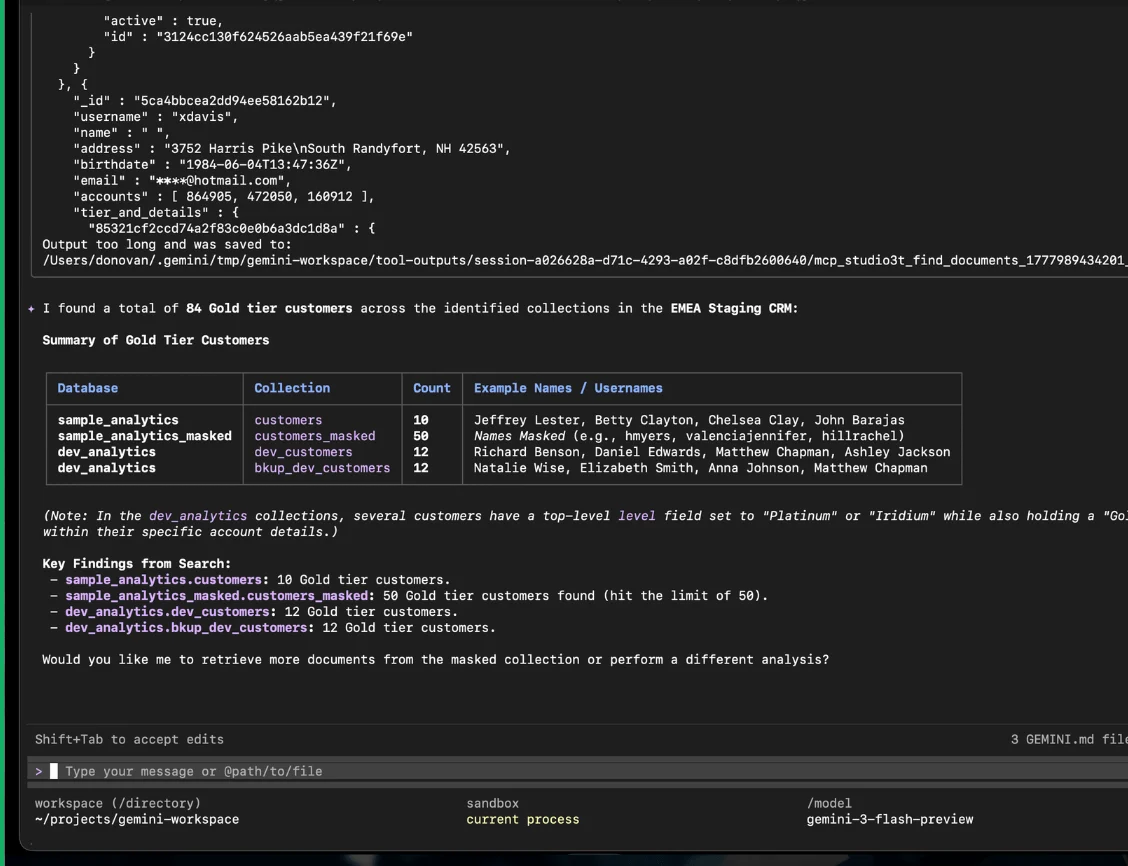Click 'EMEA Staging CRM' bold text

[x=731, y=309]
